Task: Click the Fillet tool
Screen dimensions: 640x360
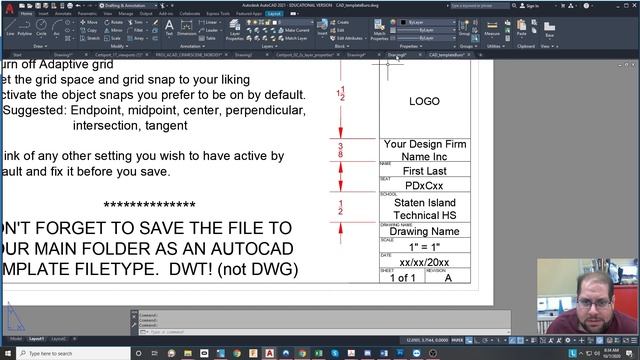Action: coord(135,30)
